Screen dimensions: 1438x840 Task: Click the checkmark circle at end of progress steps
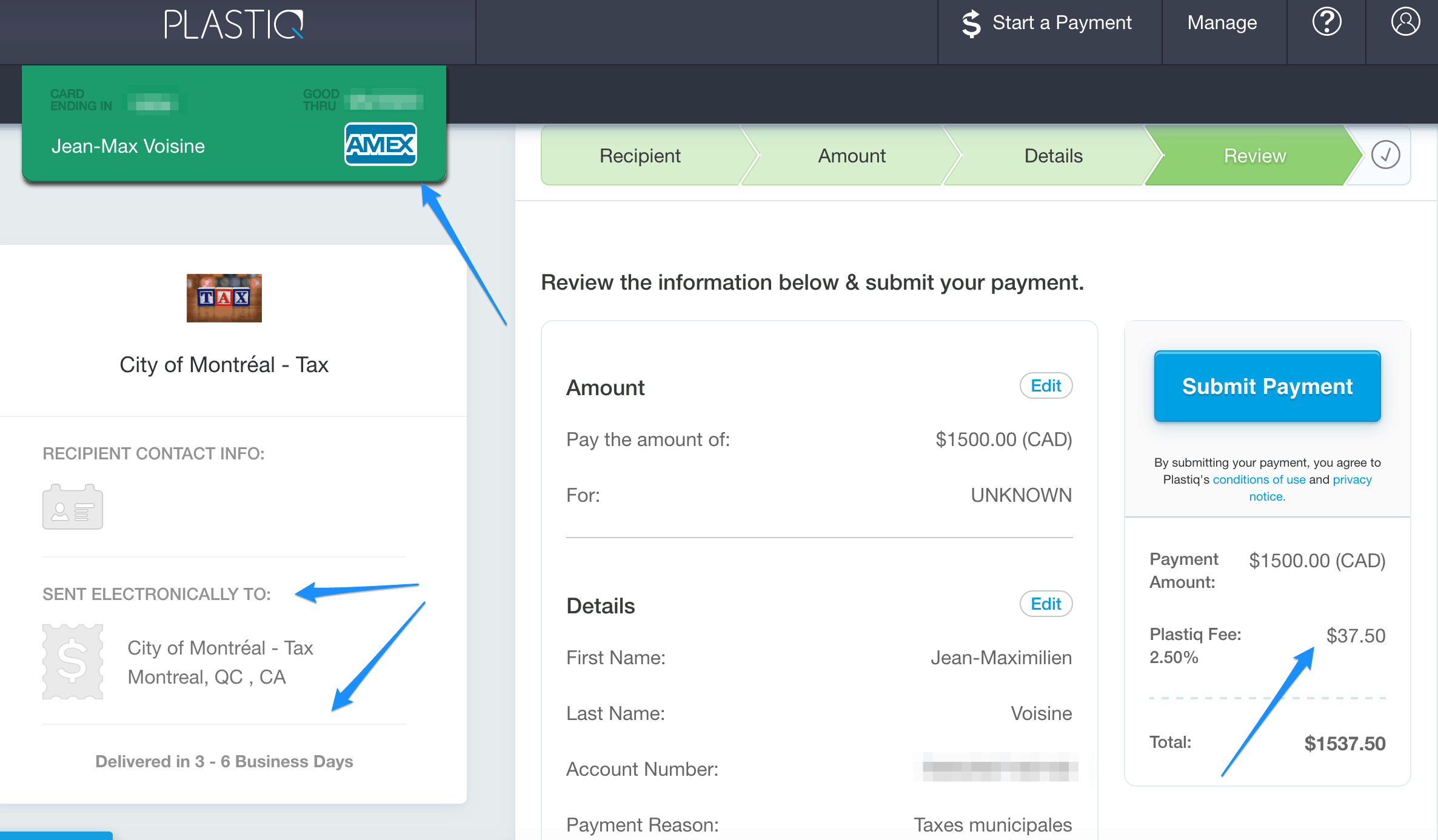1385,155
